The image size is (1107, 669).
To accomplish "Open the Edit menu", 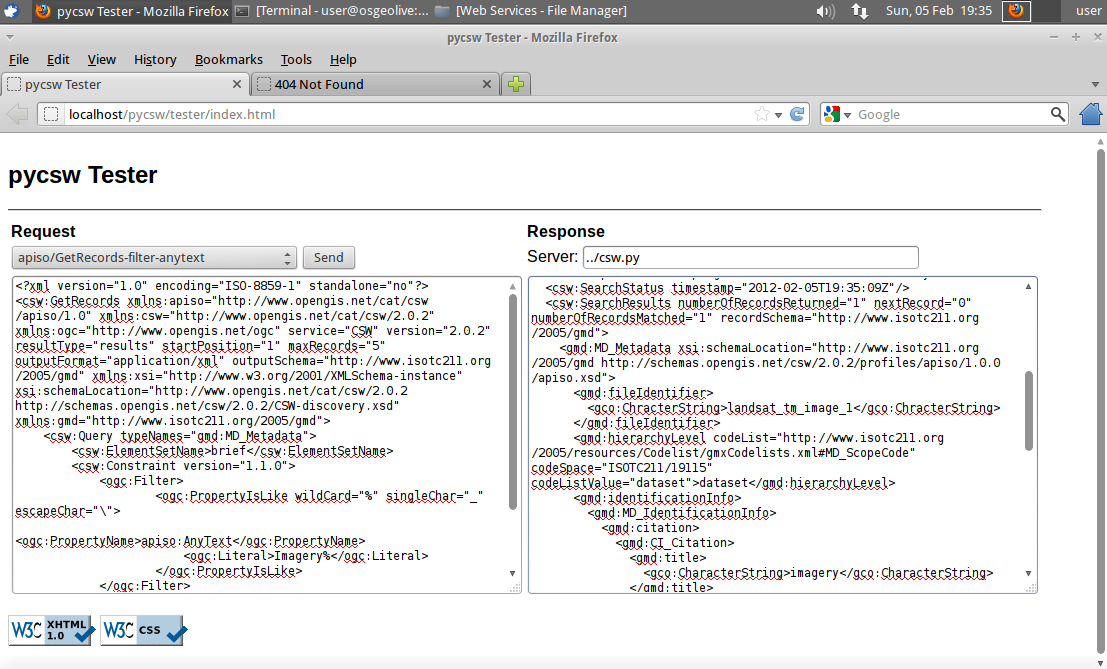I will (58, 59).
